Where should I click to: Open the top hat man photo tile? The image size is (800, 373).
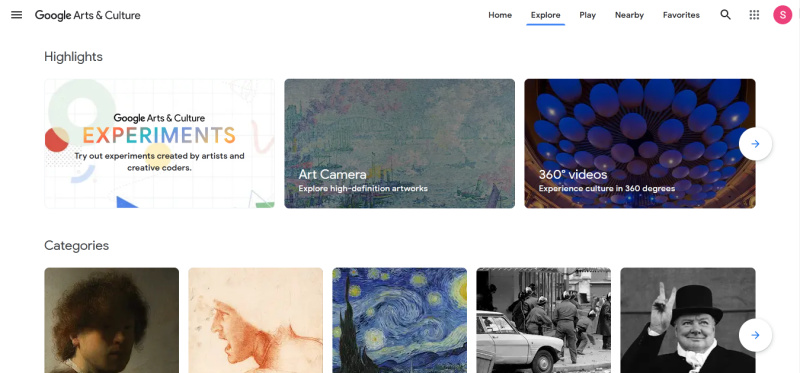688,320
